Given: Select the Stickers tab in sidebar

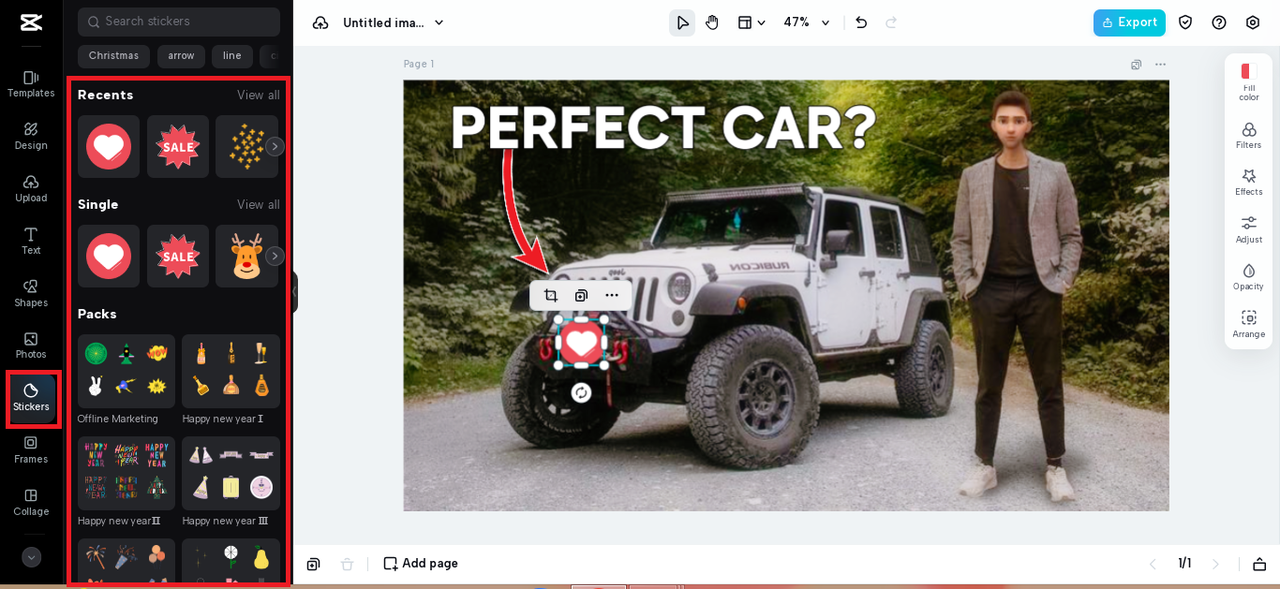Looking at the screenshot, I should [x=31, y=397].
